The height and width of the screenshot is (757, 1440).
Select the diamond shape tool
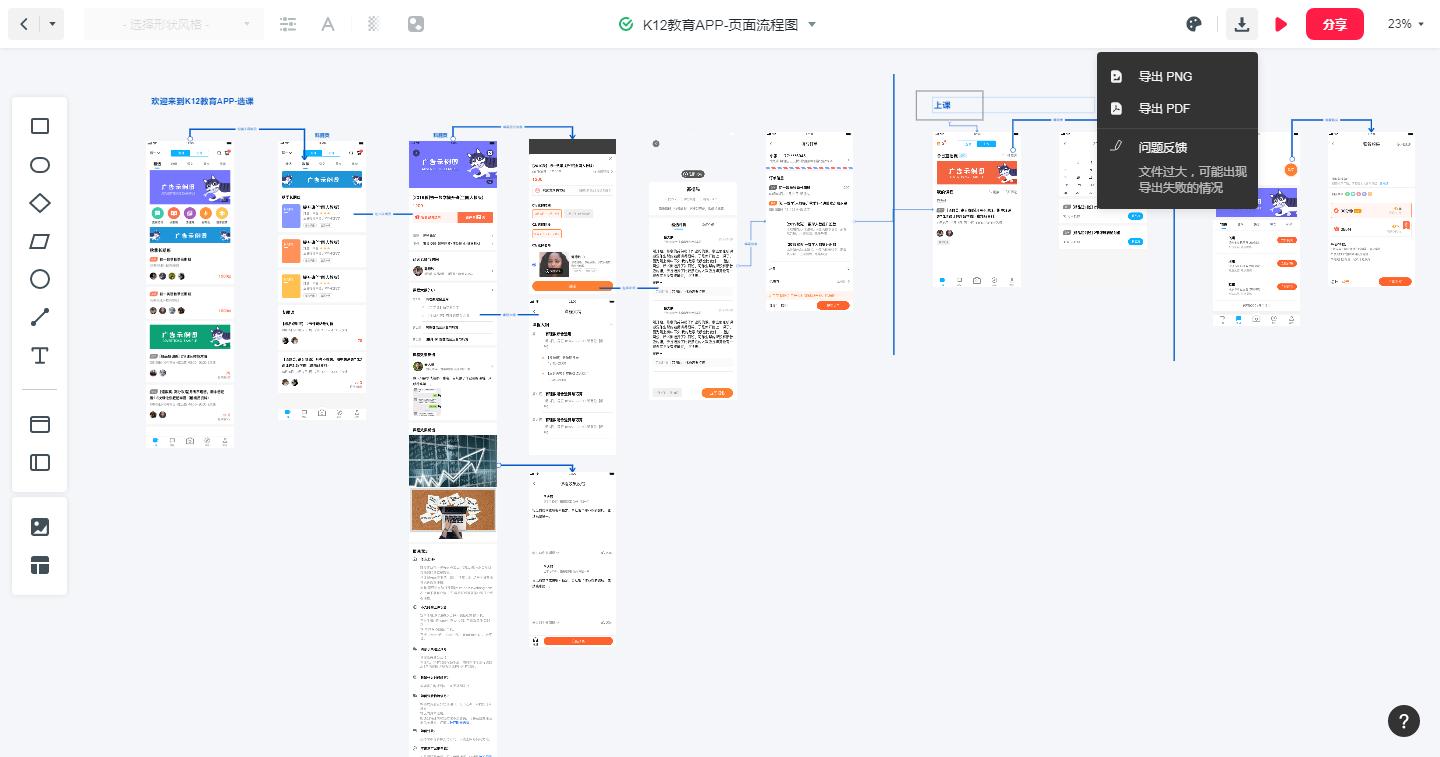coord(40,203)
